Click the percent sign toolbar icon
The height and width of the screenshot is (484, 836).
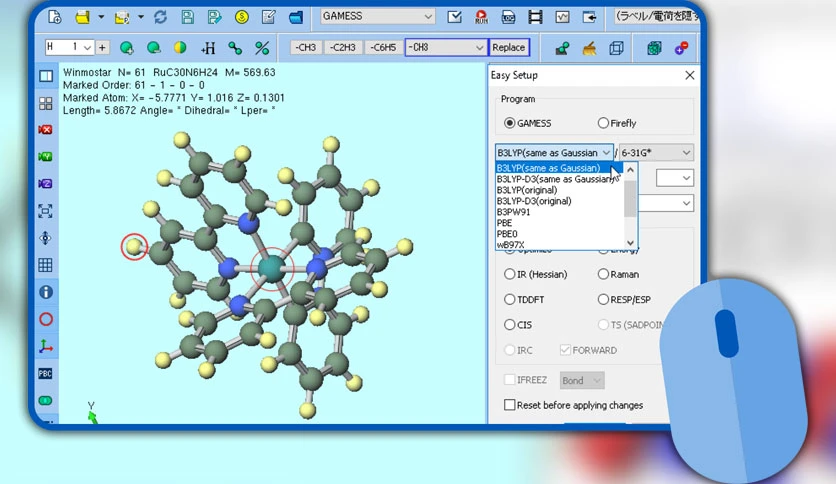262,48
